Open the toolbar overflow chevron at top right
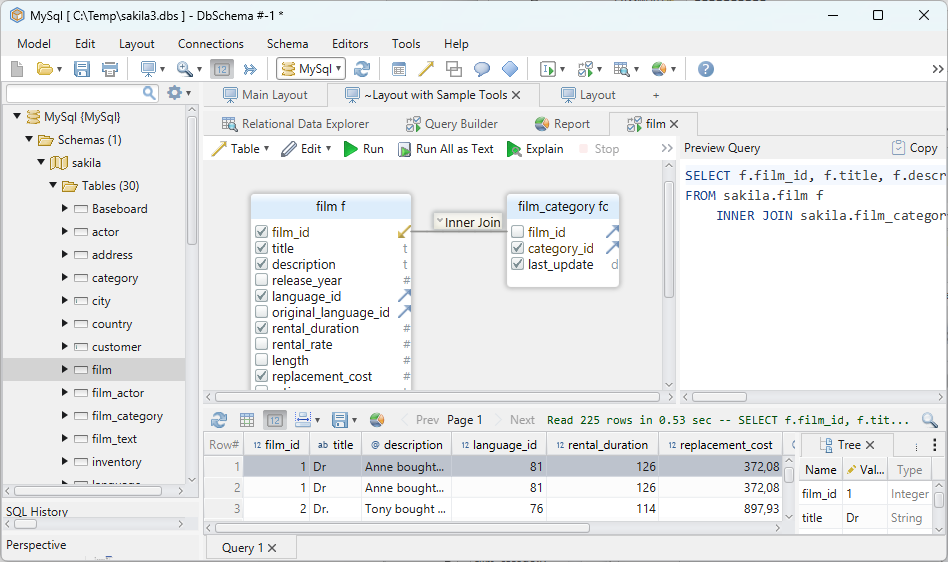The image size is (948, 562). pos(938,69)
